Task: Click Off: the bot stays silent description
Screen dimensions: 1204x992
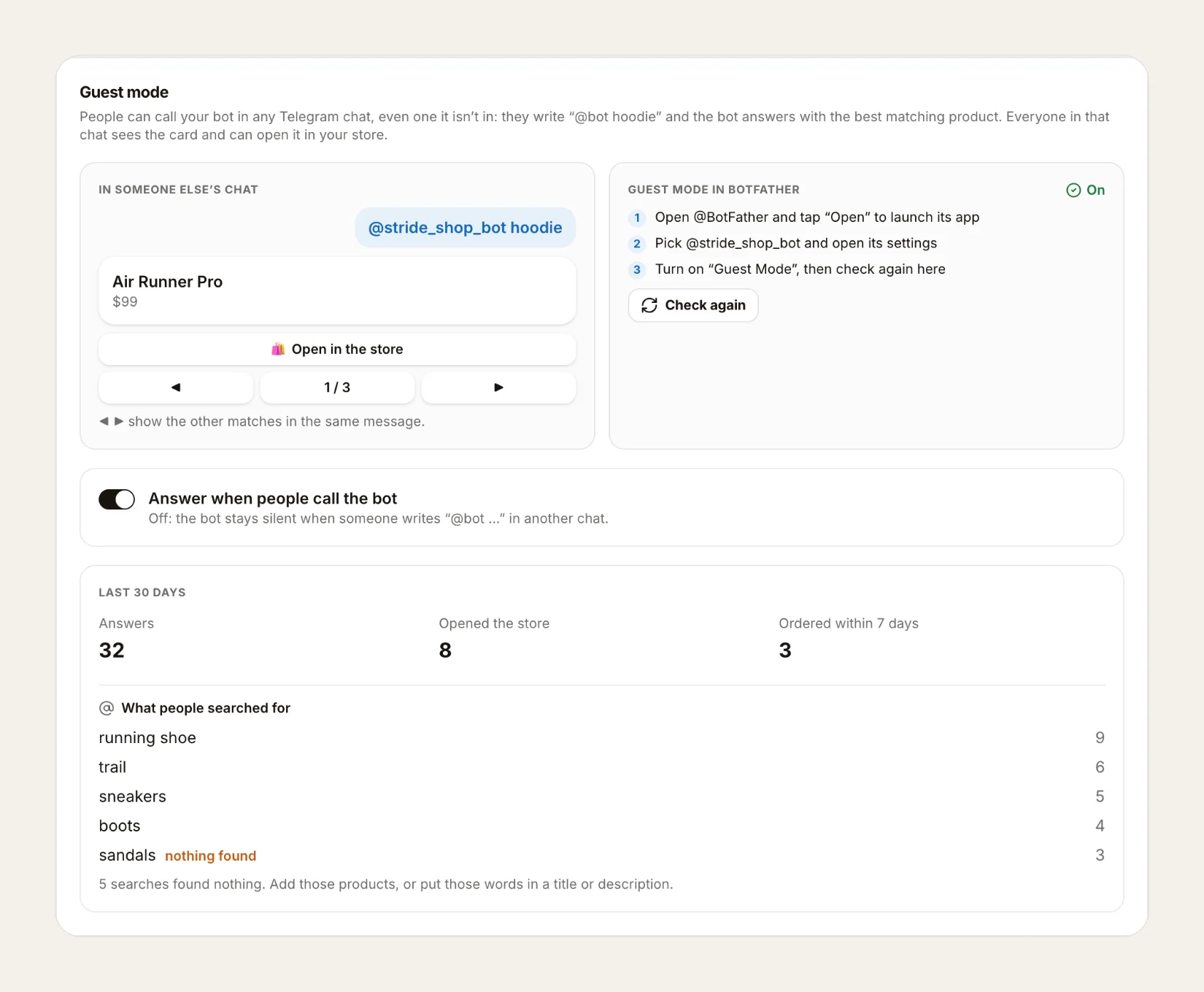Action: pos(378,518)
